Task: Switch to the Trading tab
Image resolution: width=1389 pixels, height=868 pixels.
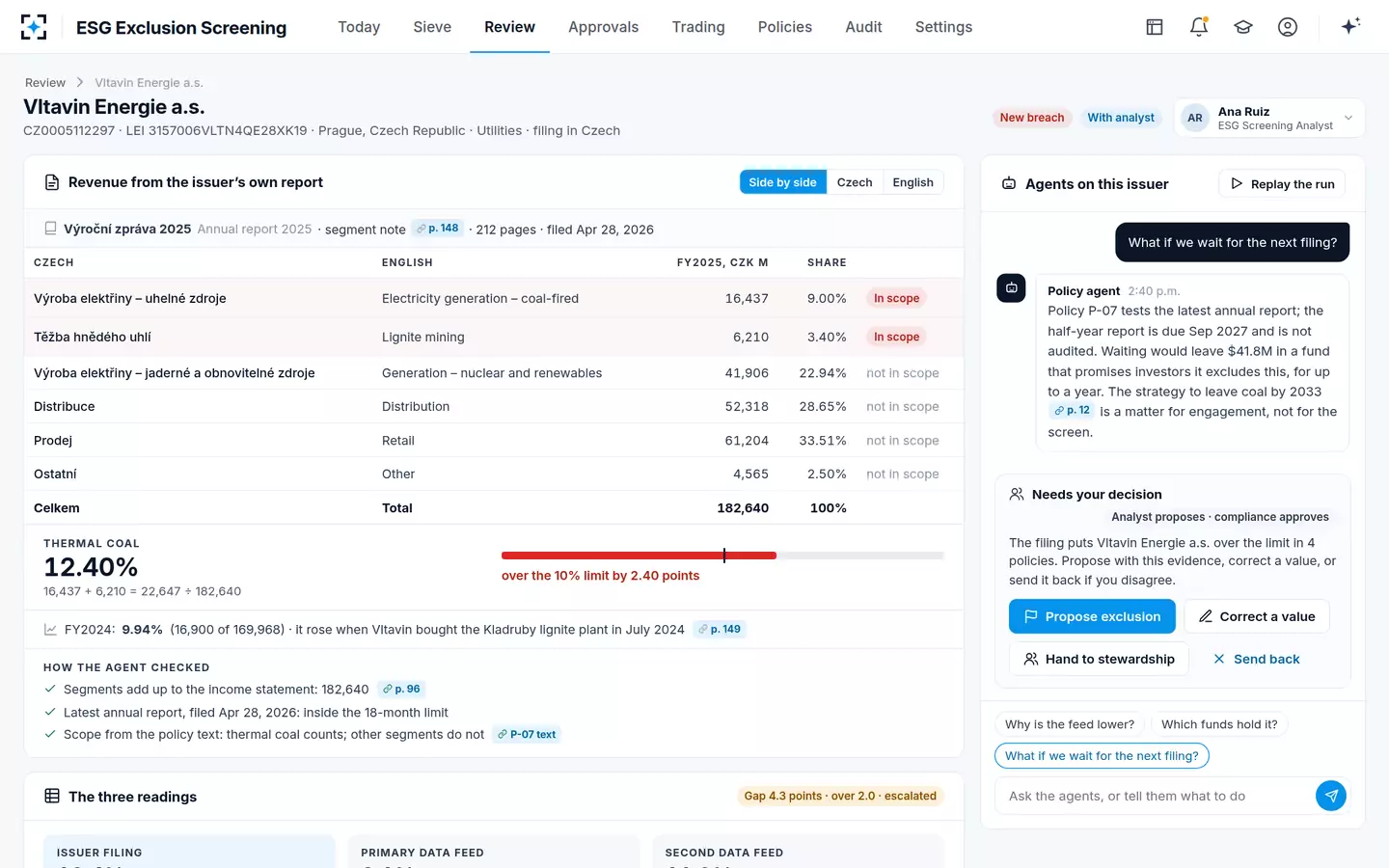Action: tap(698, 27)
